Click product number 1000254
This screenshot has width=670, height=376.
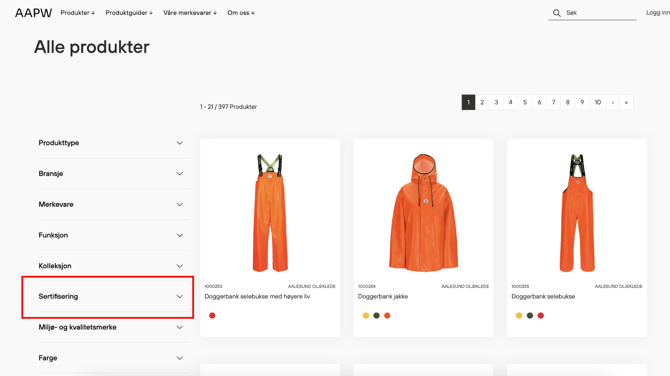tap(367, 286)
